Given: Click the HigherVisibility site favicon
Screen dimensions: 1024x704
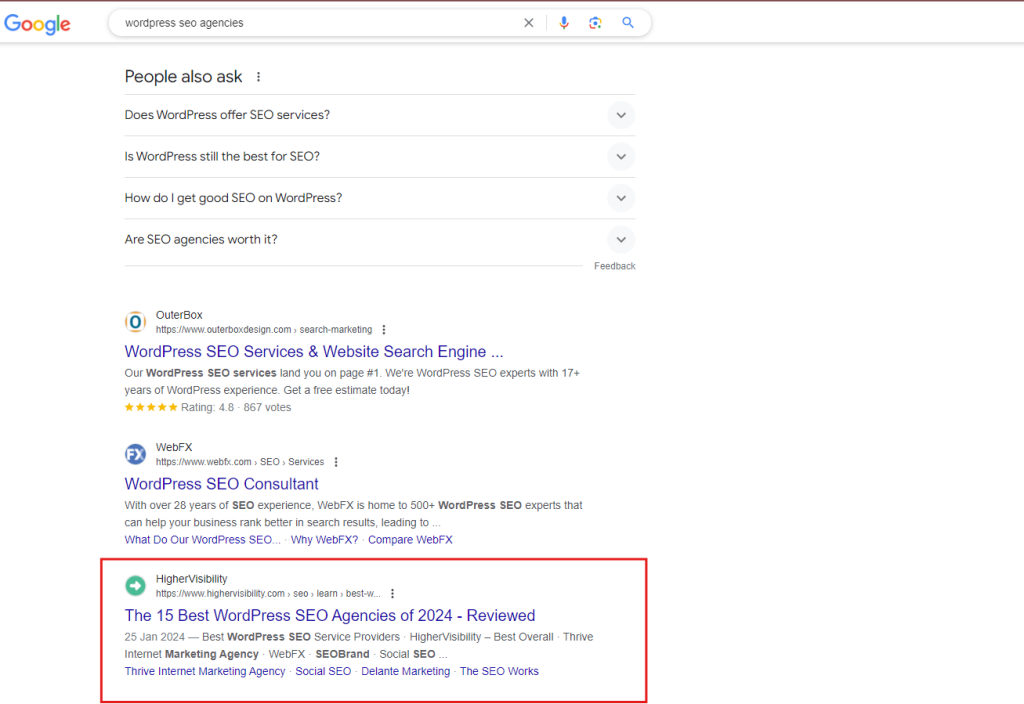Looking at the screenshot, I should 135,585.
